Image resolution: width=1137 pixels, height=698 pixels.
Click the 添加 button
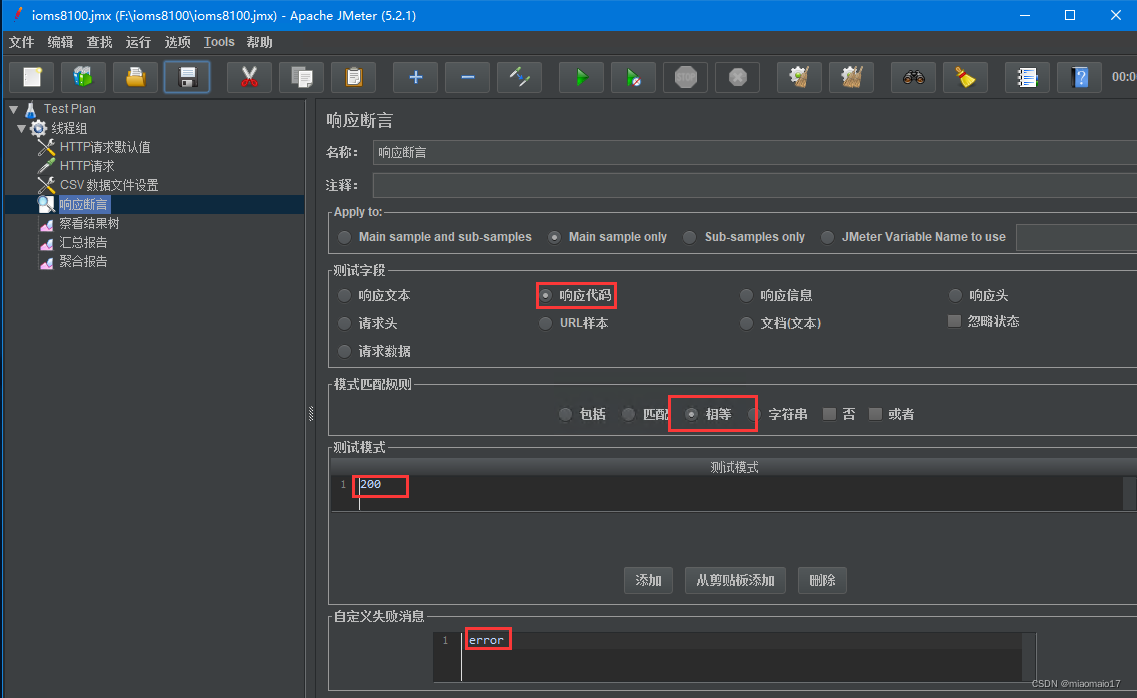(x=648, y=581)
